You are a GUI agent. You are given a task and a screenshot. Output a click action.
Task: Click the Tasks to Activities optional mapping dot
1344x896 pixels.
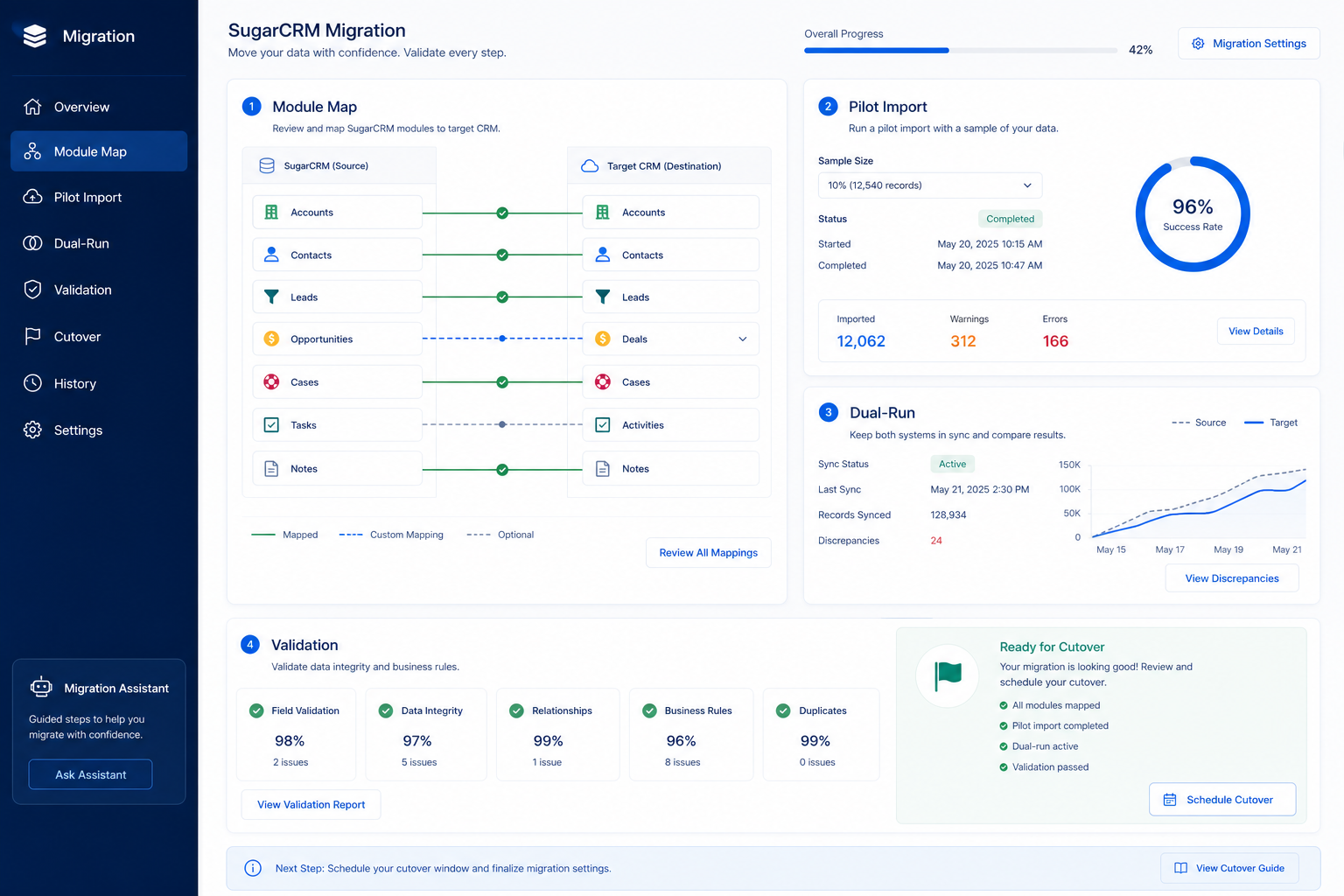(502, 424)
